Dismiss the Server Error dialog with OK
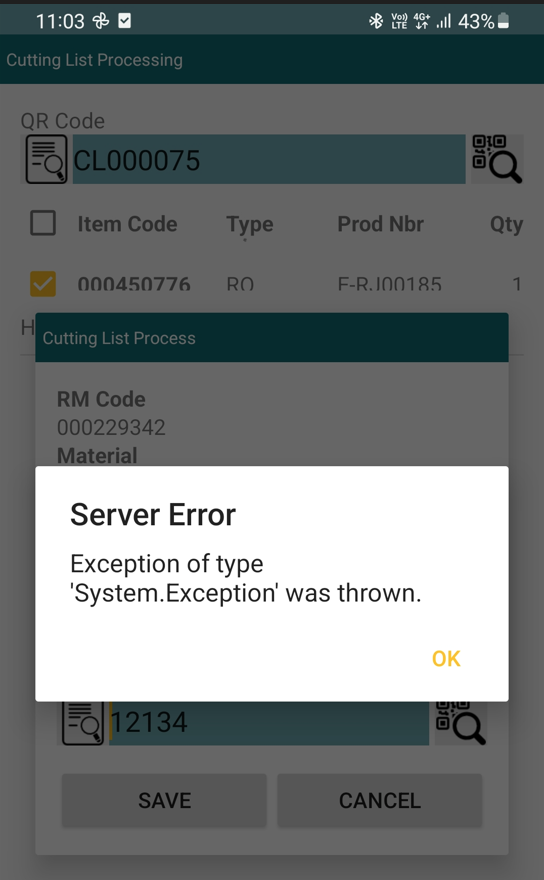Viewport: 544px width, 880px height. [x=446, y=659]
